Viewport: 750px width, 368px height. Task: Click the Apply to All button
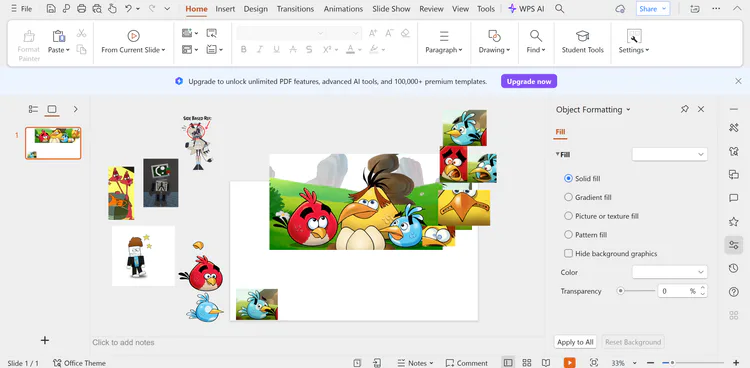(x=575, y=342)
